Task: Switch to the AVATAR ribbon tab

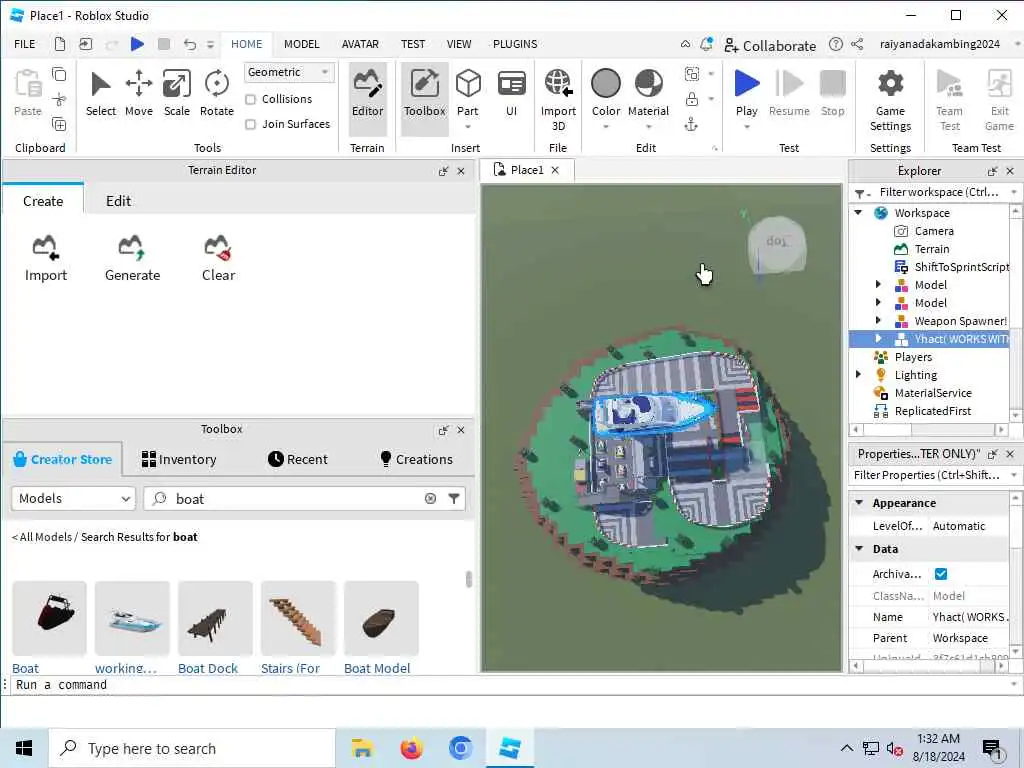Action: 360,44
